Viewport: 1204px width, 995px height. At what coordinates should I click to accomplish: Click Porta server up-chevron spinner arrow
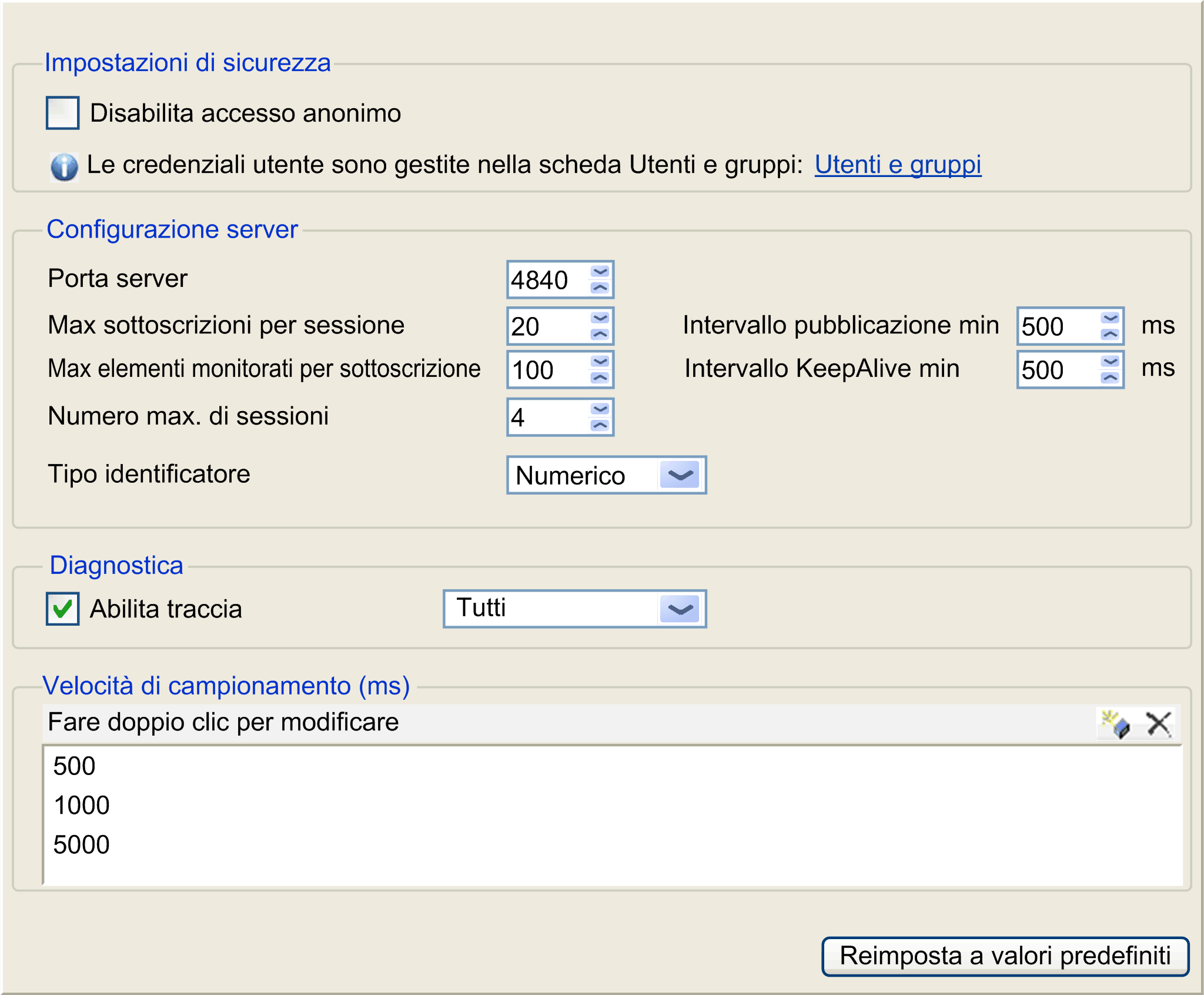point(600,288)
